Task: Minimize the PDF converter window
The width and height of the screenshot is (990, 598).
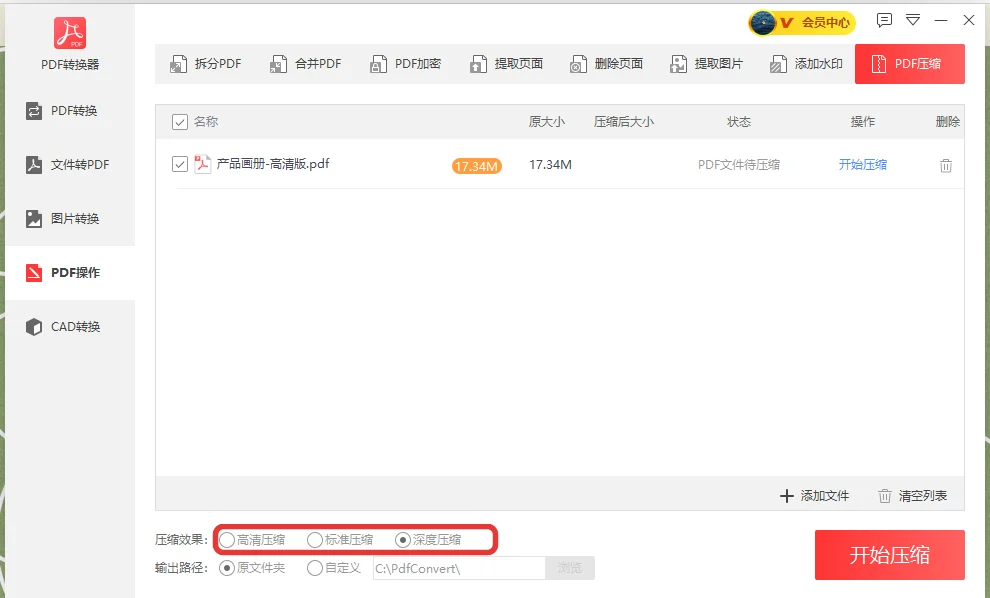Action: [941, 20]
